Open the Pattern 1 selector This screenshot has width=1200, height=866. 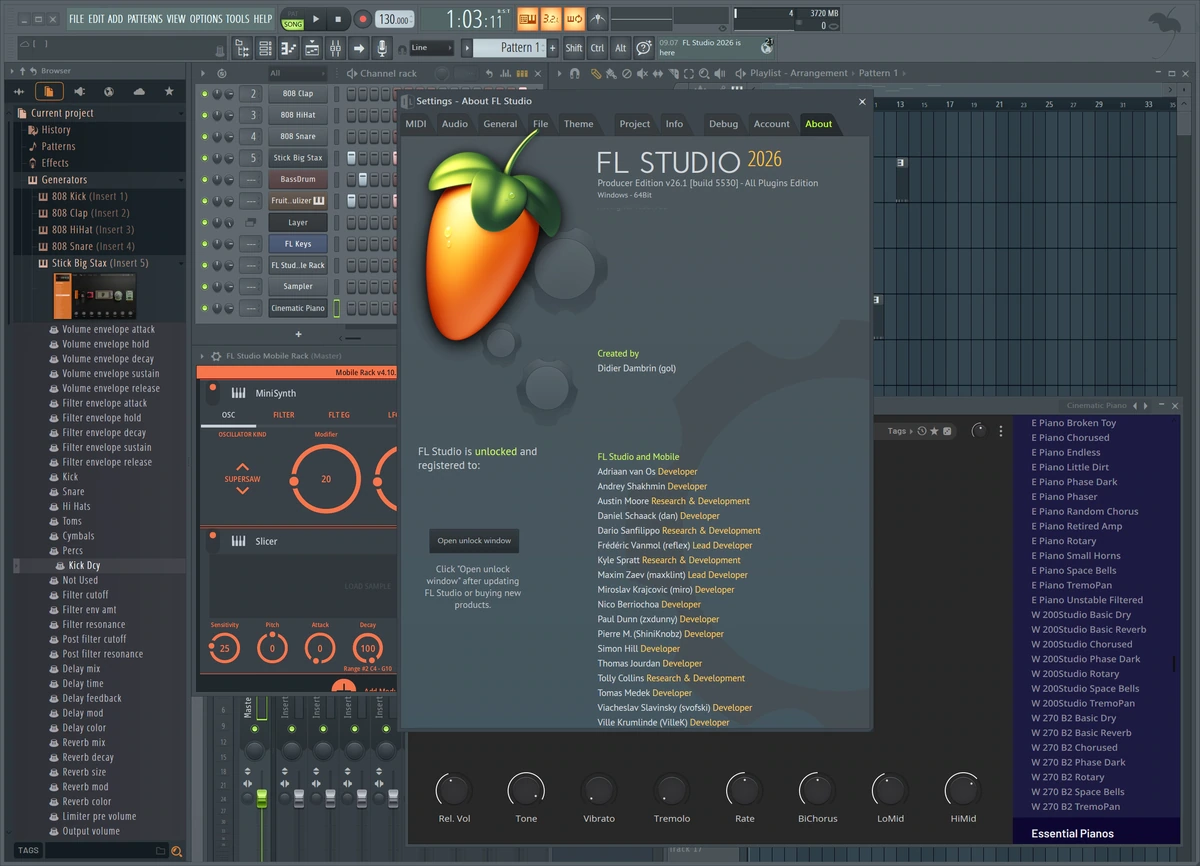click(510, 48)
